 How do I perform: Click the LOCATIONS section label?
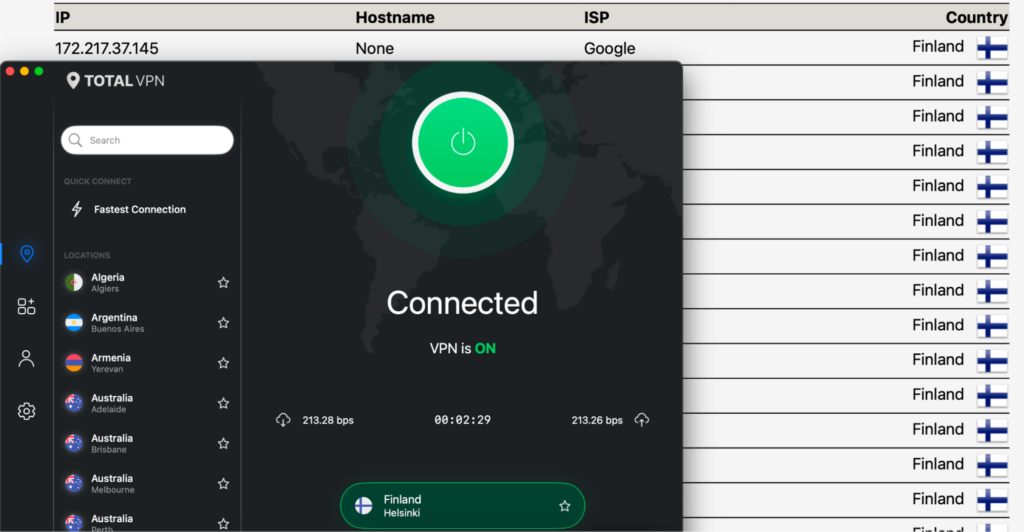(87, 255)
